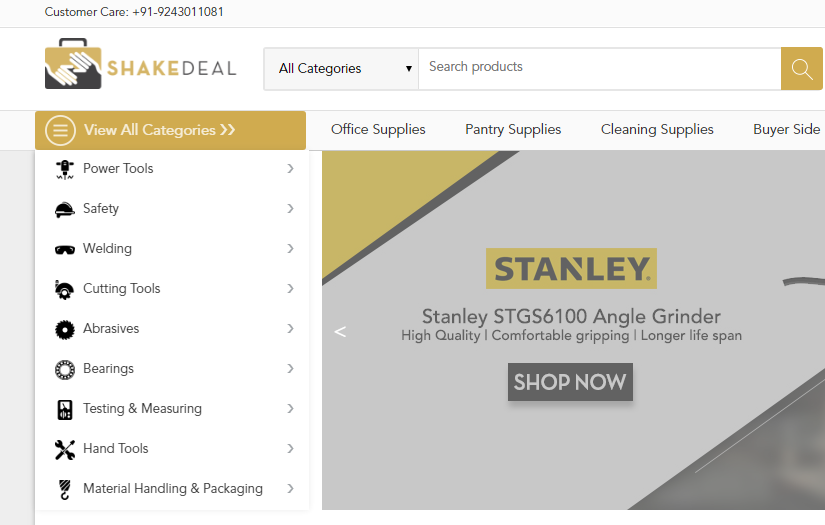825x525 pixels.
Task: Click the magnifier search button
Action: [801, 68]
